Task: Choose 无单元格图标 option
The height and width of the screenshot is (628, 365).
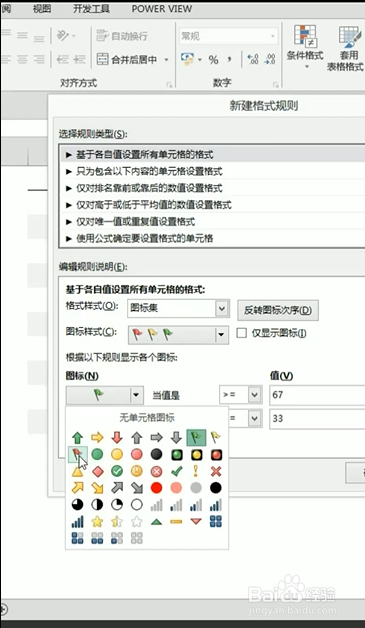Action: tap(147, 418)
